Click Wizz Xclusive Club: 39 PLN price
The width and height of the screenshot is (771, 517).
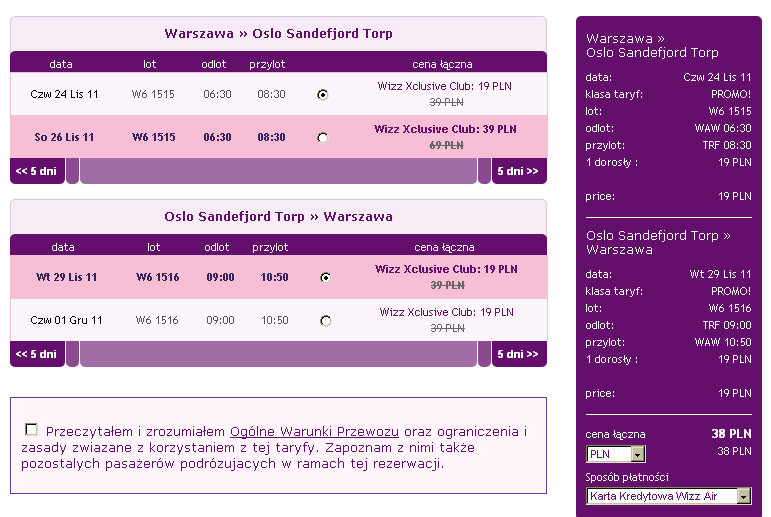pos(445,129)
